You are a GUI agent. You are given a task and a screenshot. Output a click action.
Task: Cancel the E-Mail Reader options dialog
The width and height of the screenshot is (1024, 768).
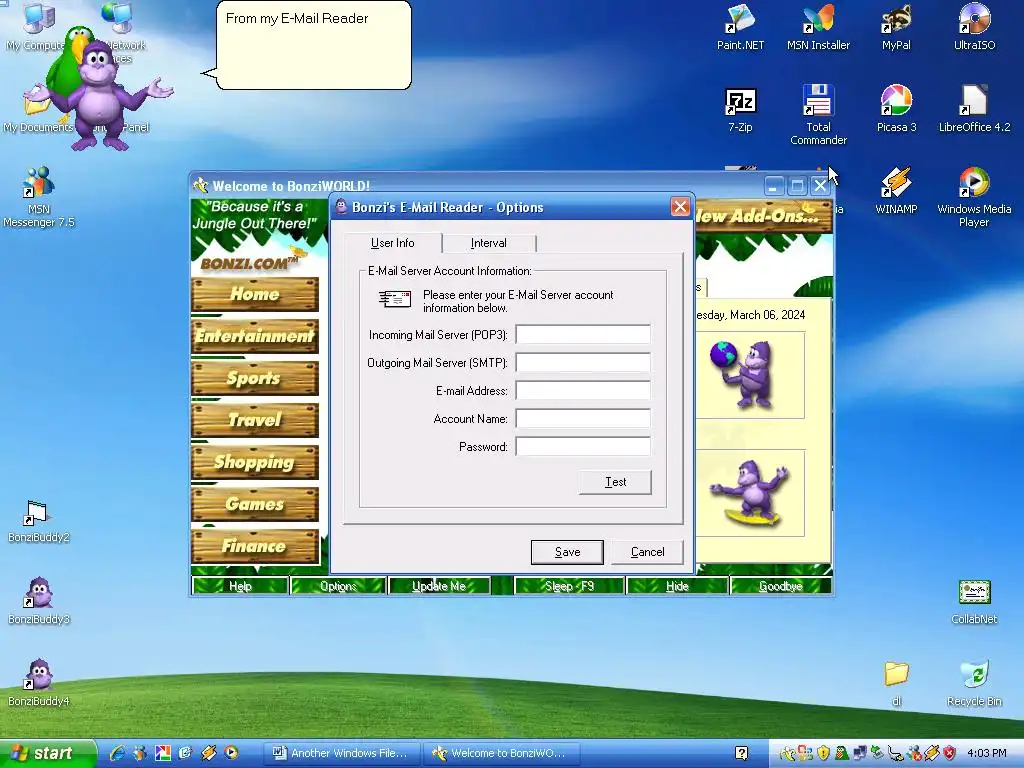click(x=647, y=552)
